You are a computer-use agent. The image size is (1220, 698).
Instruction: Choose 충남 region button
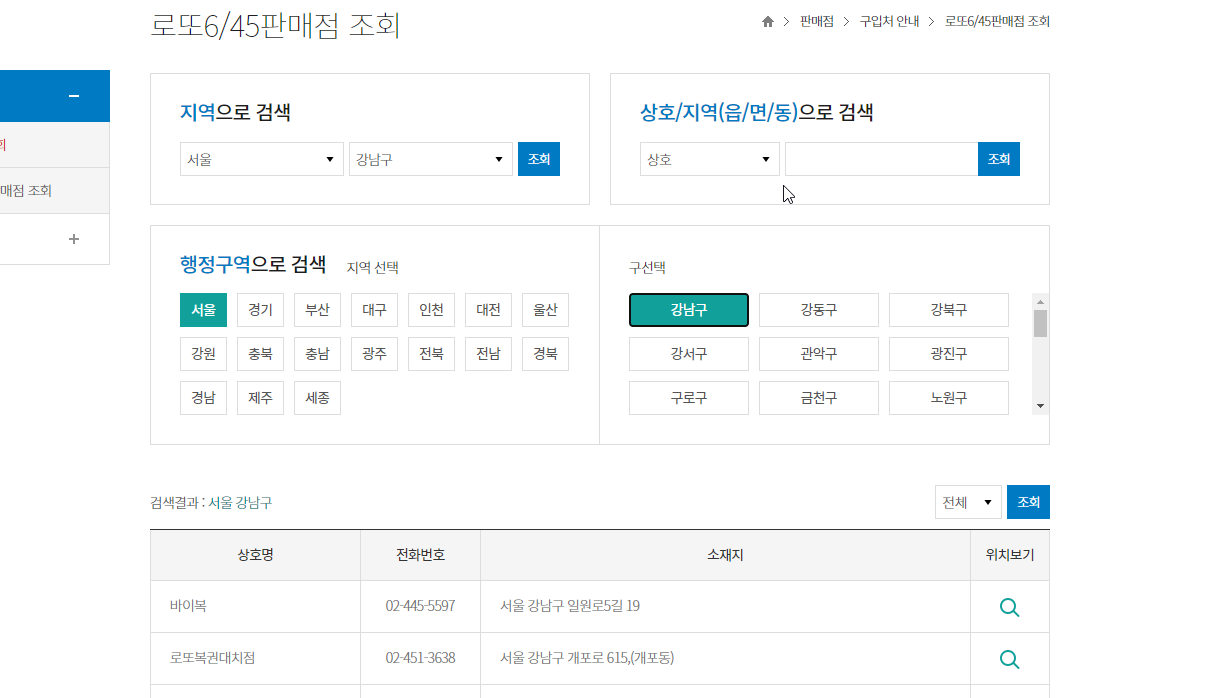[317, 354]
